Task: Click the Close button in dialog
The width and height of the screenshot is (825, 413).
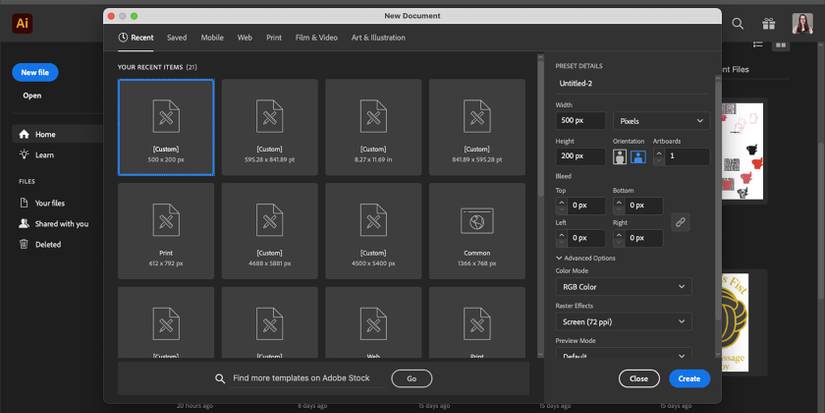Action: click(x=639, y=379)
